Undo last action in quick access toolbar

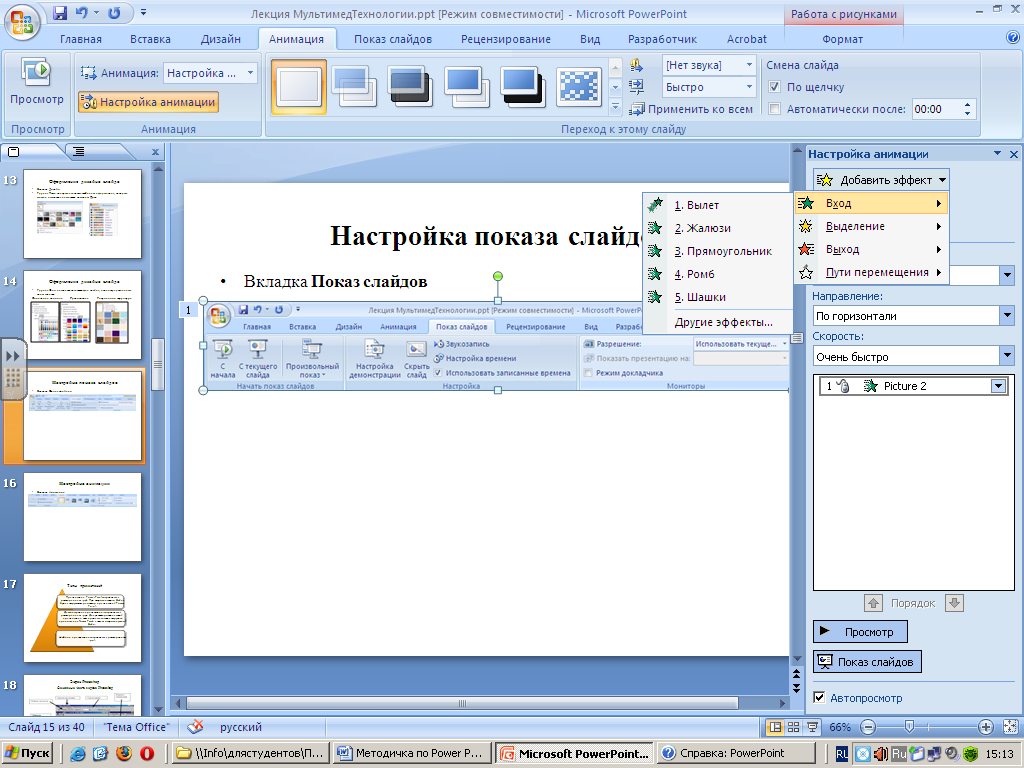(81, 13)
